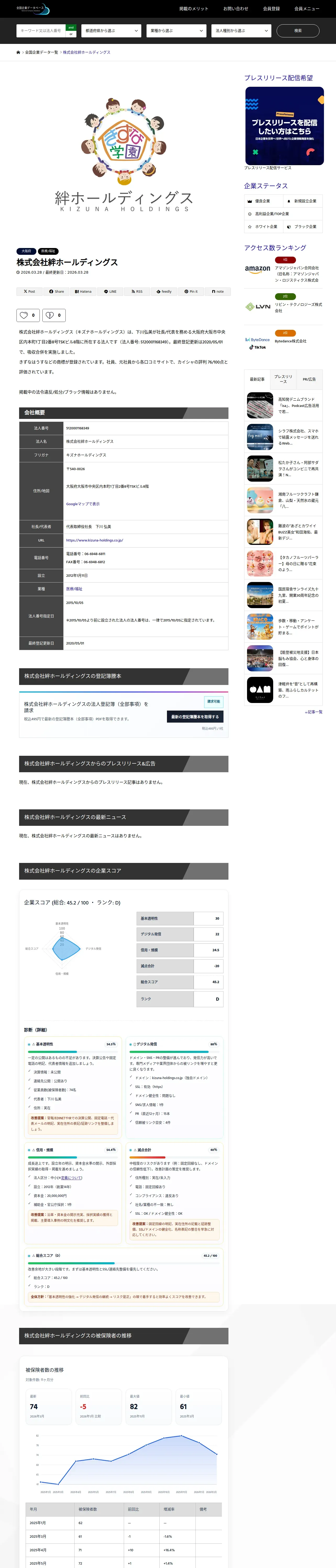Toggle the 'and' search mode

click(x=71, y=27)
